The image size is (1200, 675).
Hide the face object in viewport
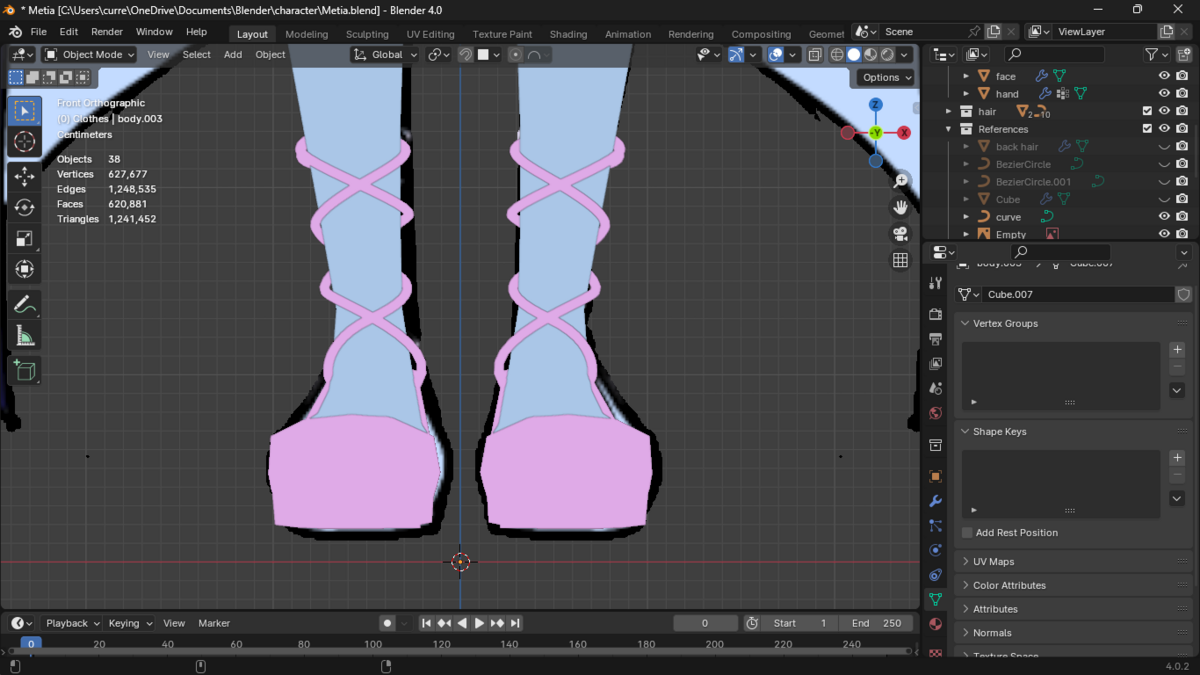click(x=1164, y=76)
